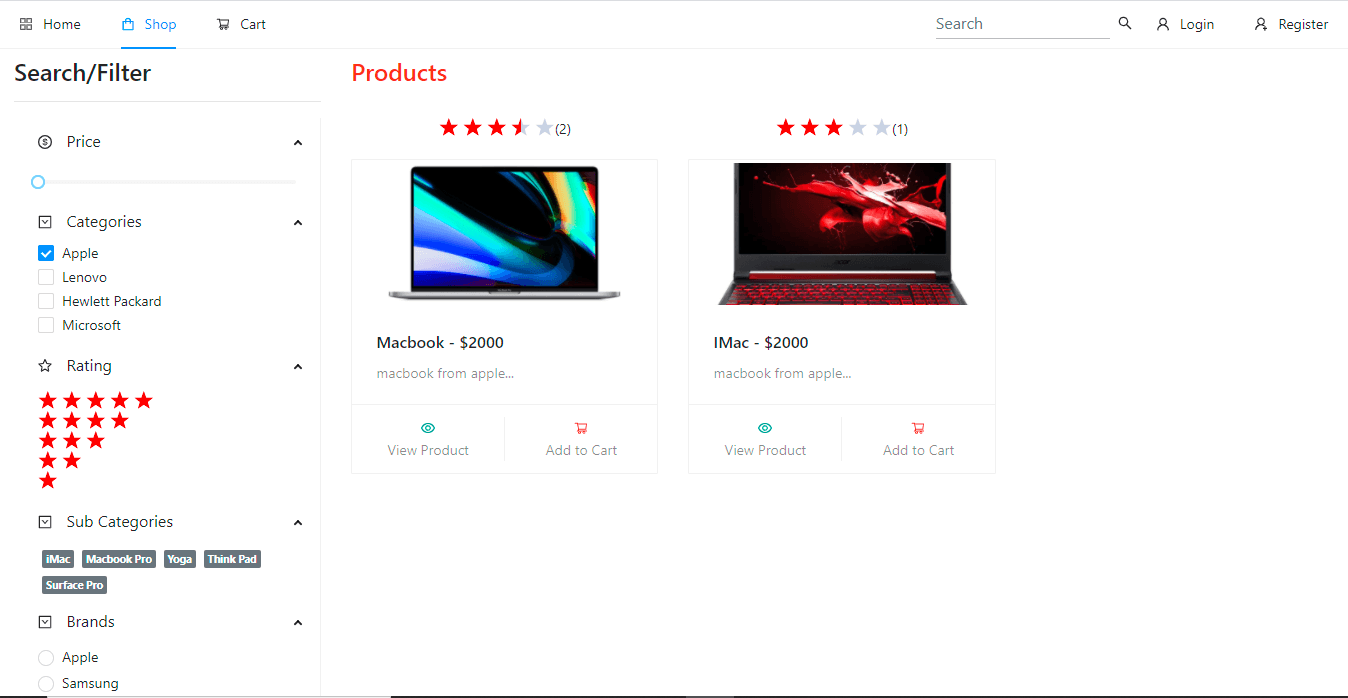Click the cart icon on Macbook card
1348x698 pixels.
coord(581,428)
